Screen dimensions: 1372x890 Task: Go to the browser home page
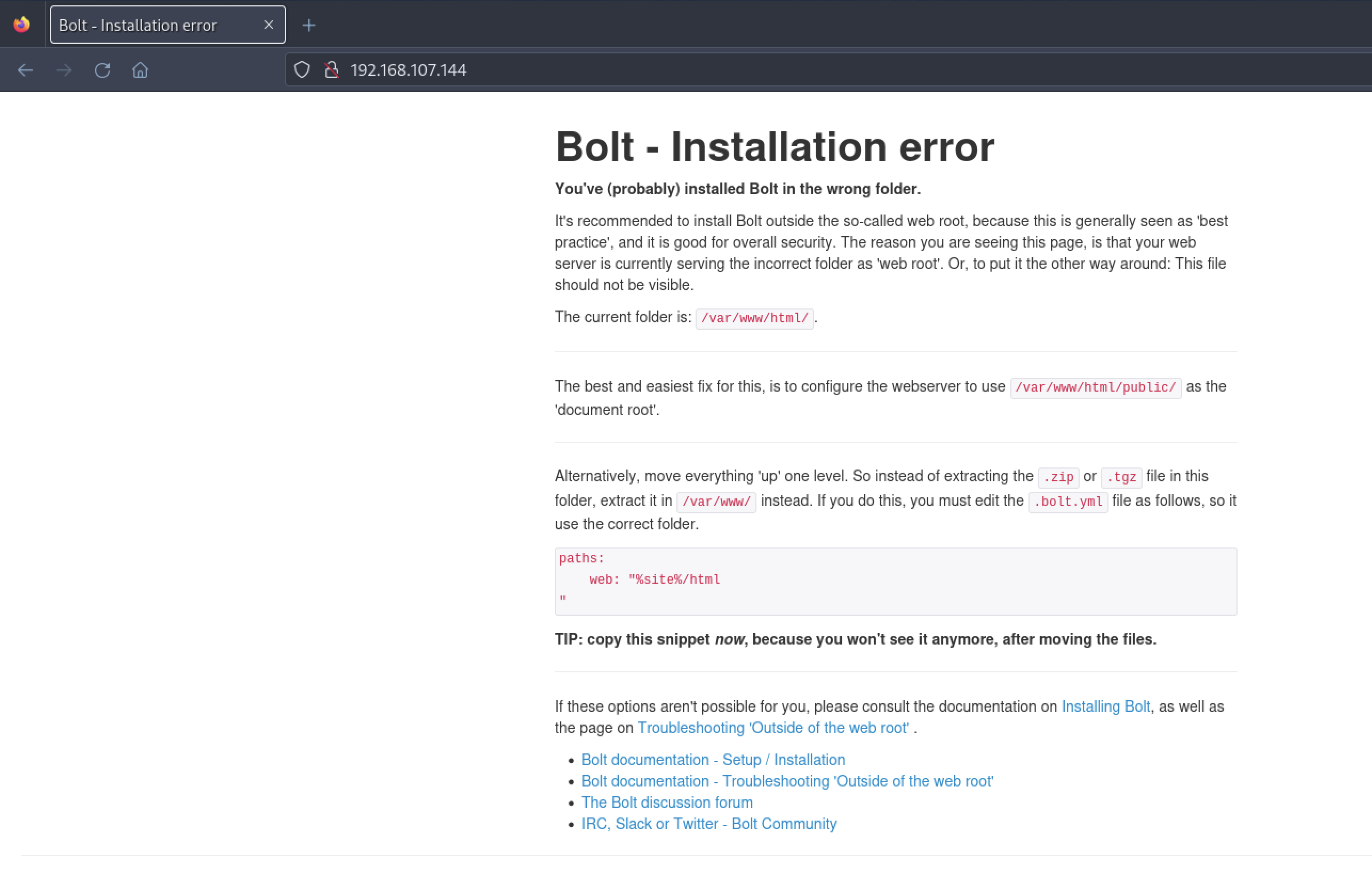click(140, 70)
